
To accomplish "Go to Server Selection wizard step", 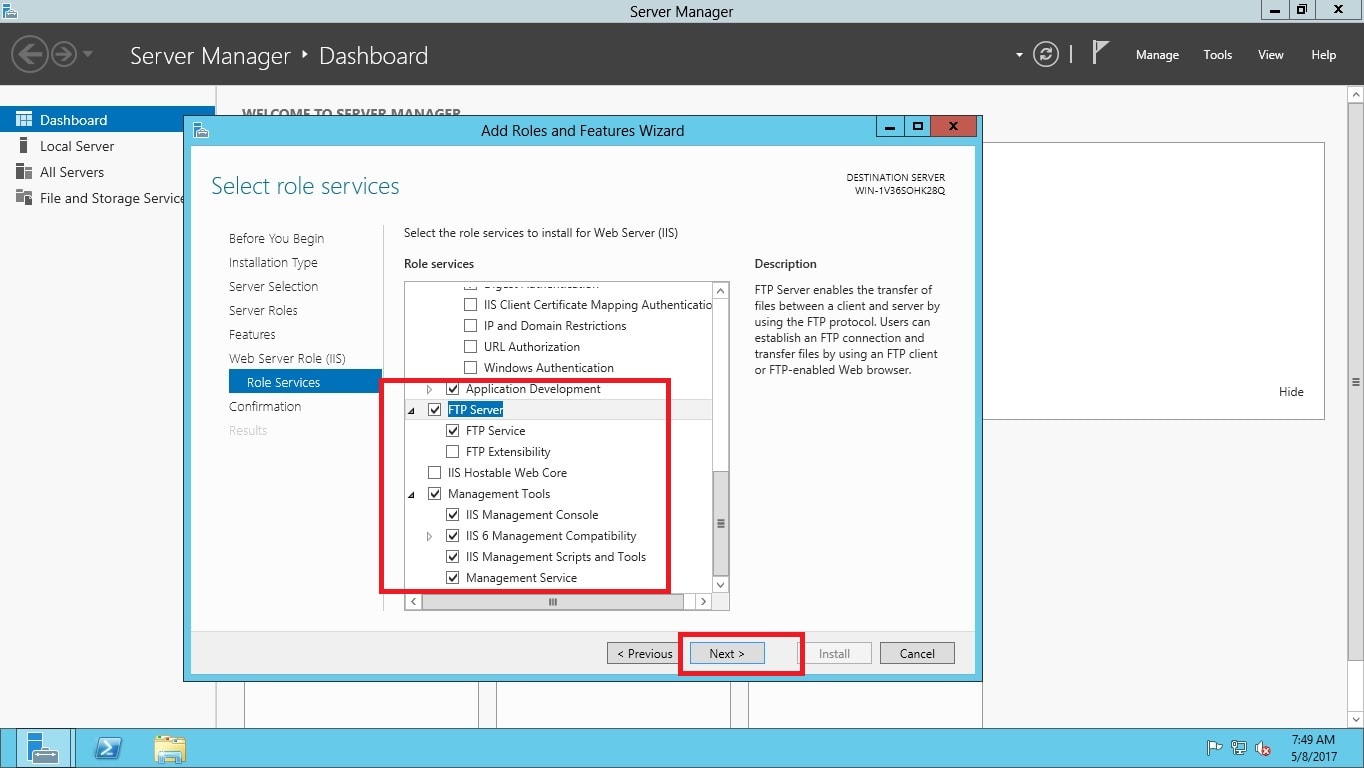I will [273, 286].
